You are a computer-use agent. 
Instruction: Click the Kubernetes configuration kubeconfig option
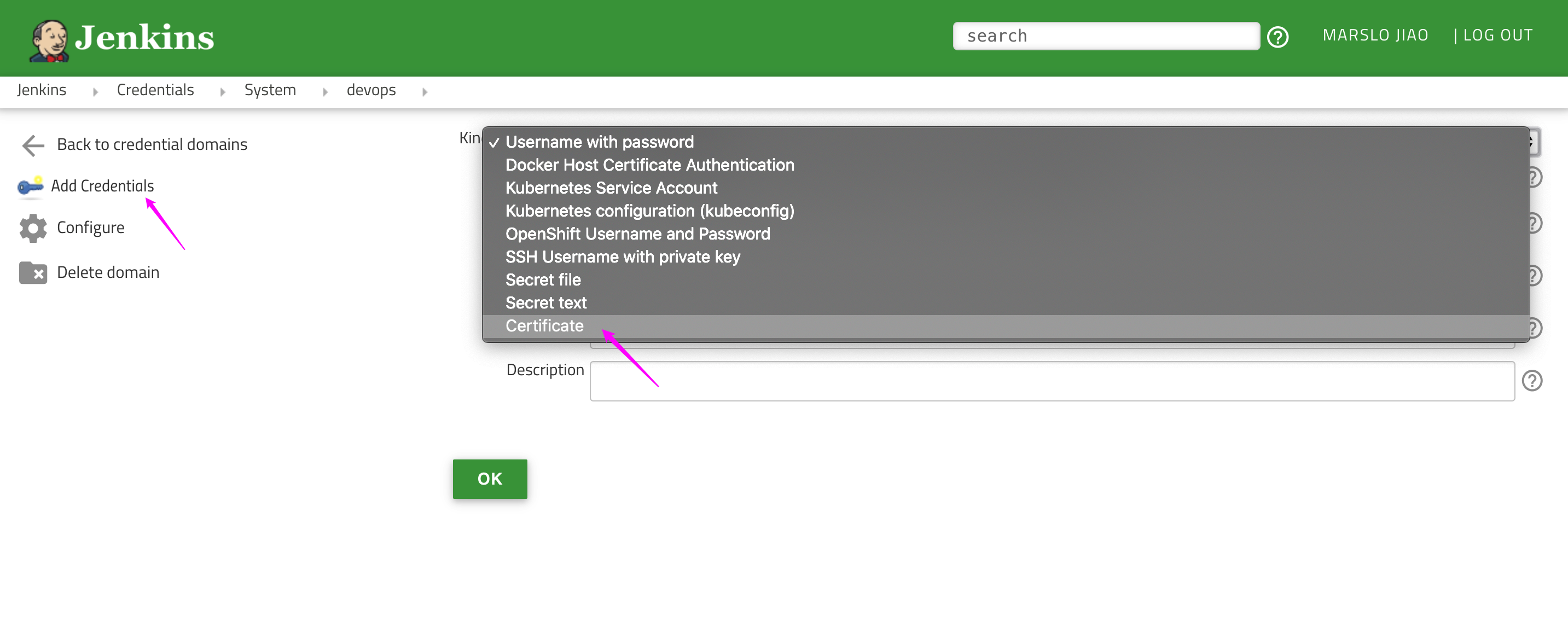650,210
